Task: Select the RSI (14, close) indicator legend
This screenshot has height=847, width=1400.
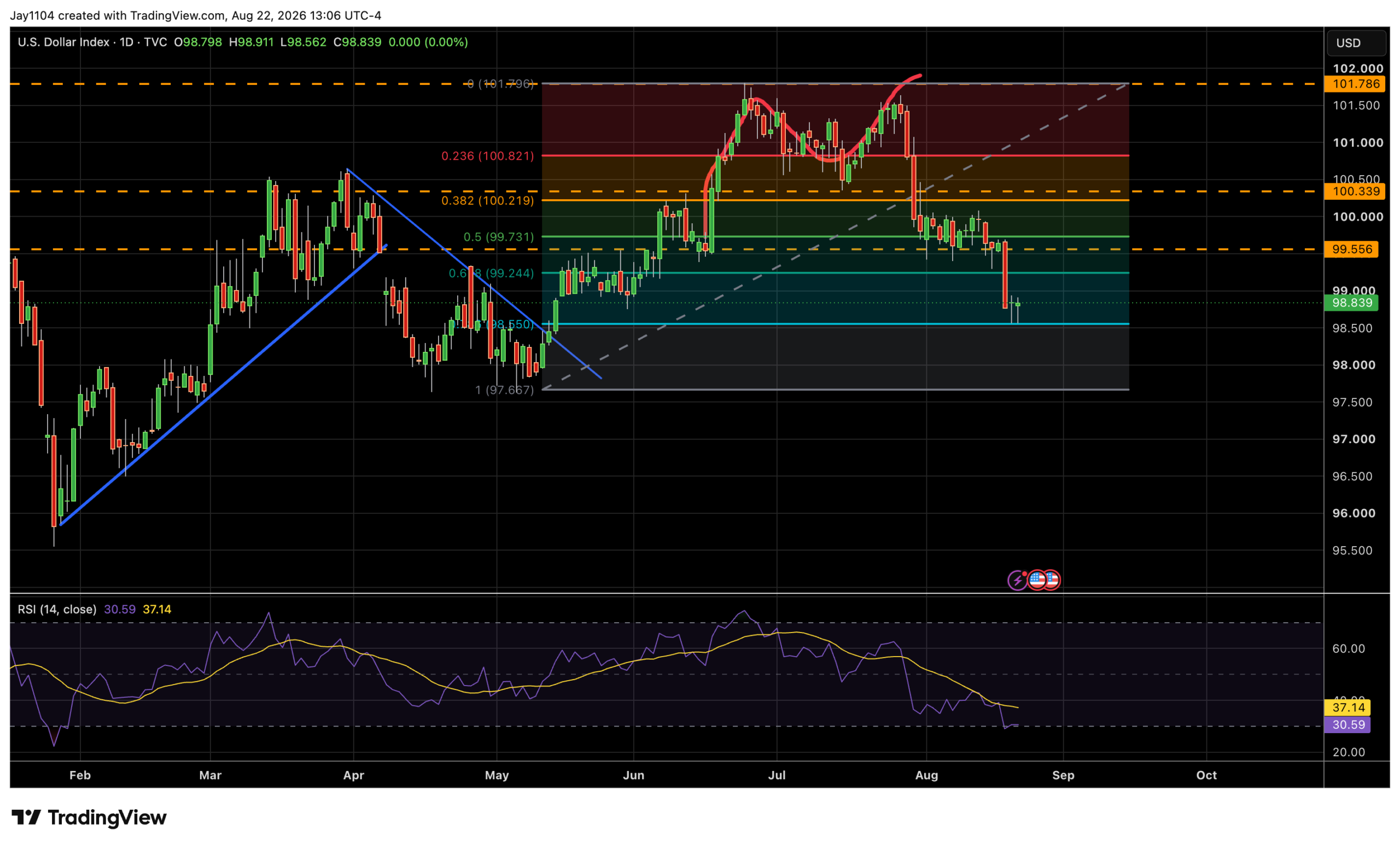Action: click(57, 610)
